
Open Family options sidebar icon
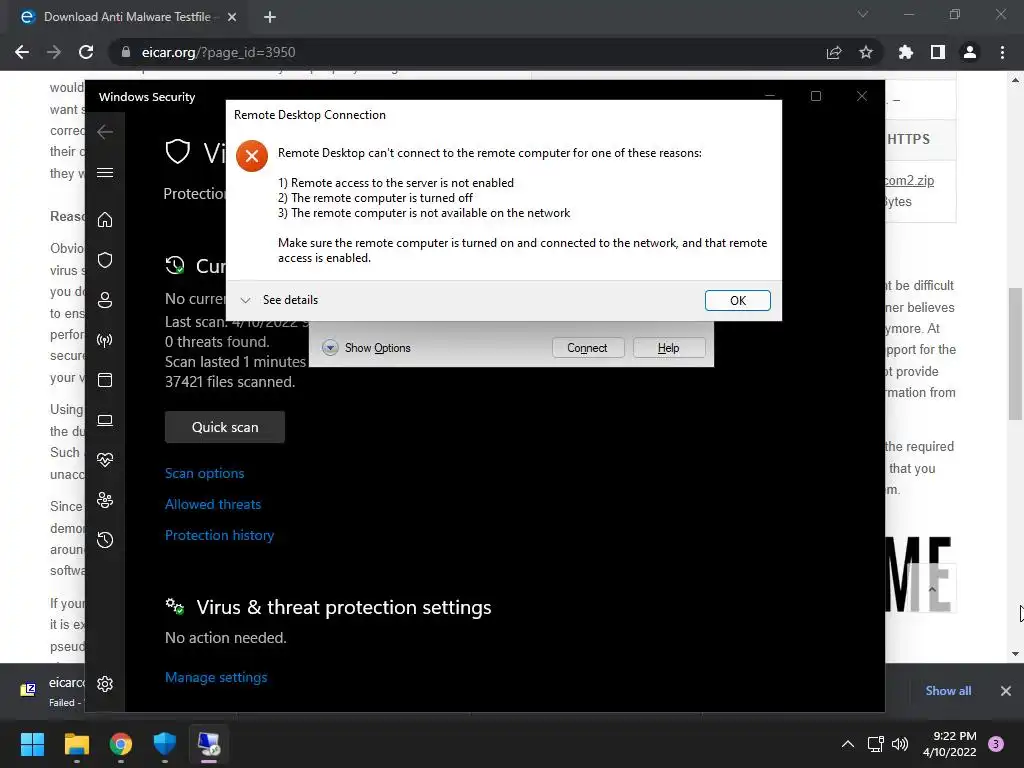pyautogui.click(x=105, y=500)
